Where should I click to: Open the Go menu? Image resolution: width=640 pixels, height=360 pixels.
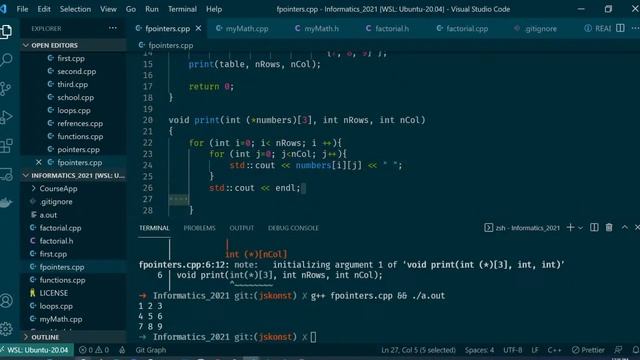click(131, 9)
